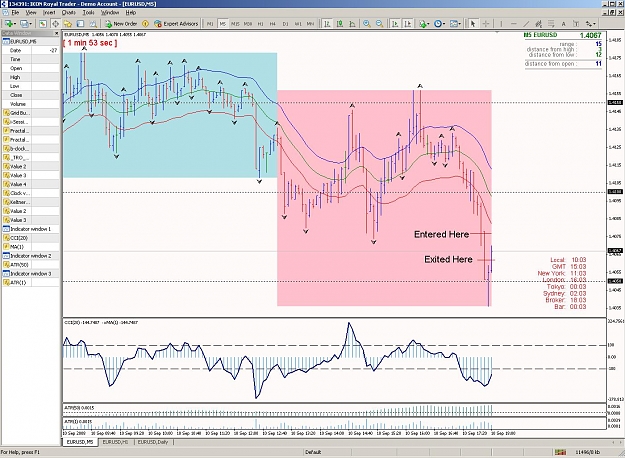Select the MA(1) row in Data Window
Screen dimensions: 625x458
(31, 247)
